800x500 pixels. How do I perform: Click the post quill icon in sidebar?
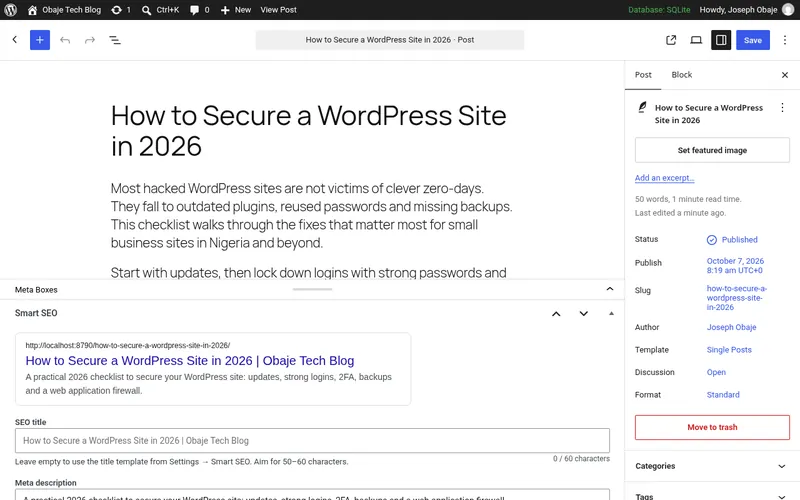[x=642, y=107]
